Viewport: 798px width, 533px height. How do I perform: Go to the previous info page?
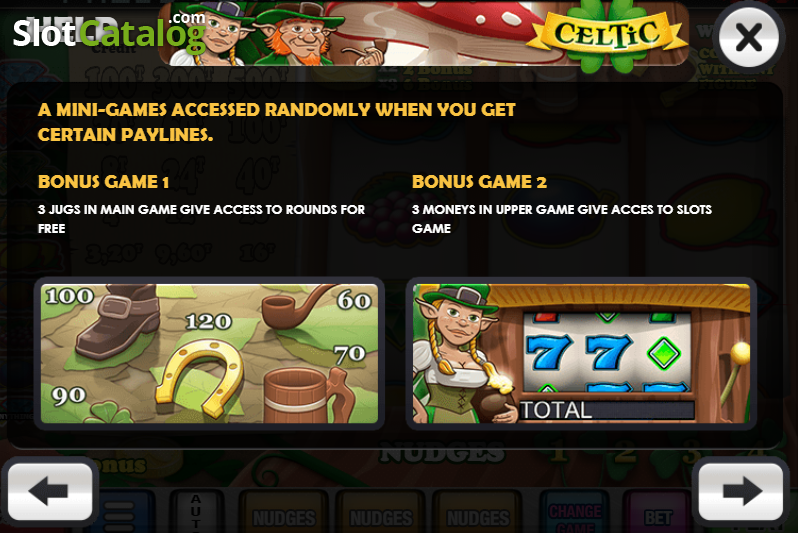tap(49, 490)
